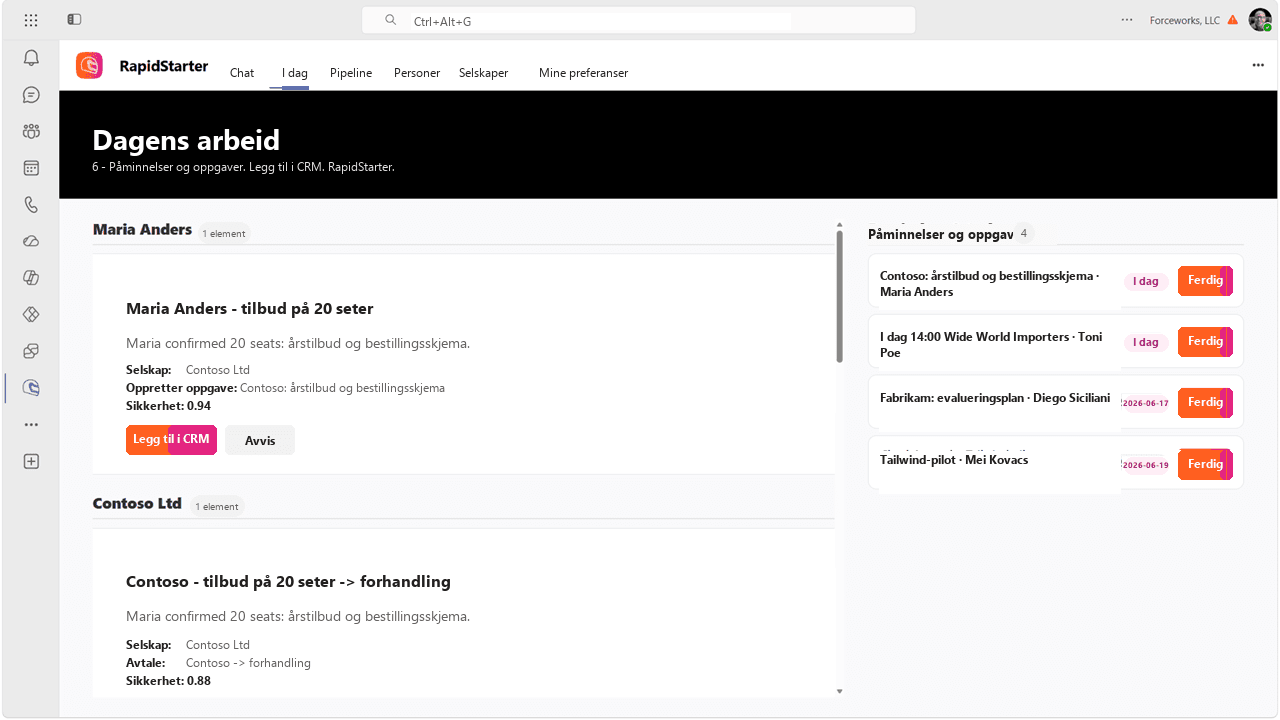Screen dimensions: 1280x720
Task: Click the main list scrollbar thumb
Action: 839,295
